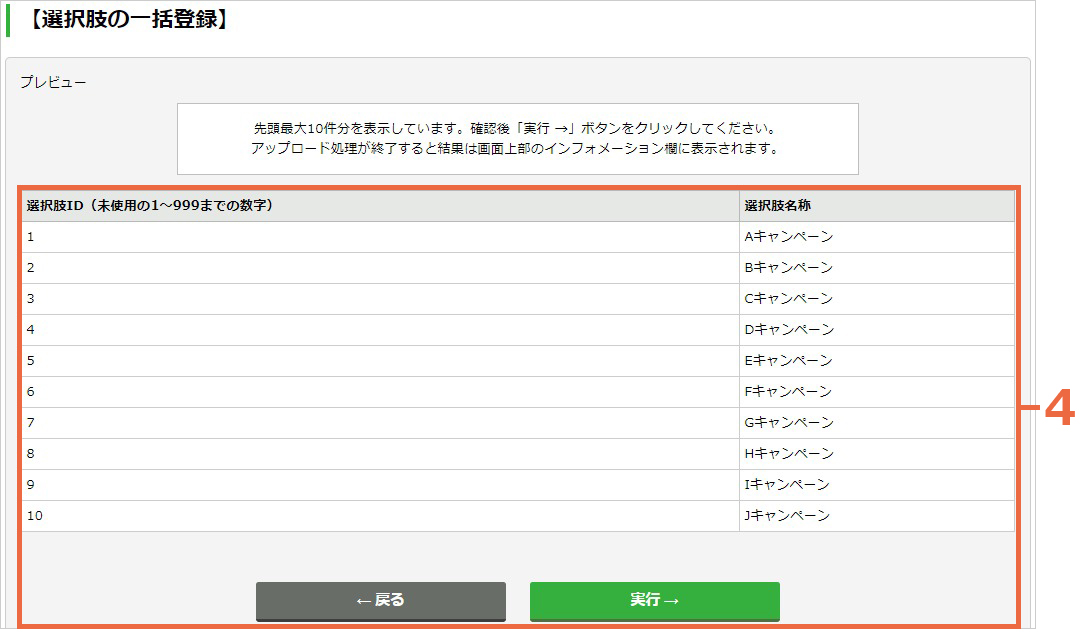The height and width of the screenshot is (636, 1081).
Task: Click ID cell 2 in the table
Action: 380,268
